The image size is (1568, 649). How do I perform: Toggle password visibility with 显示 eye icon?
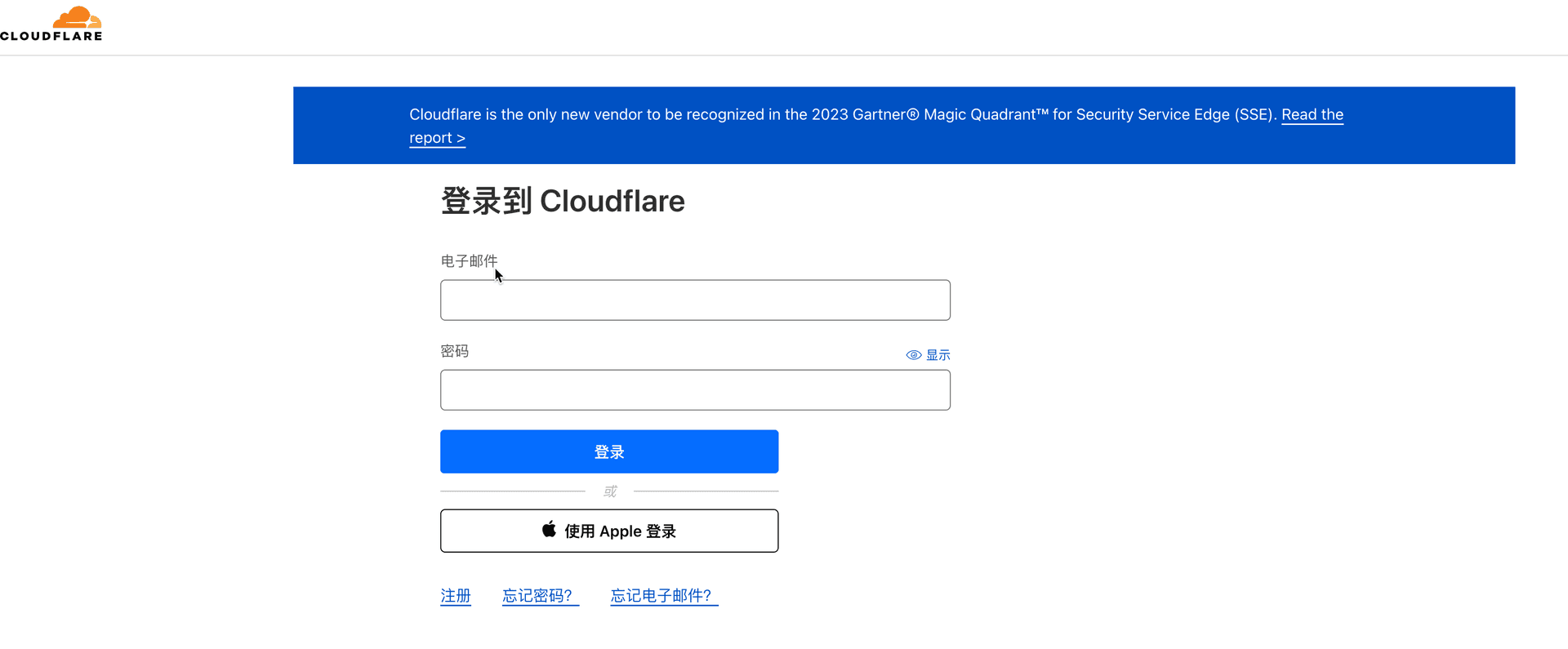[928, 355]
